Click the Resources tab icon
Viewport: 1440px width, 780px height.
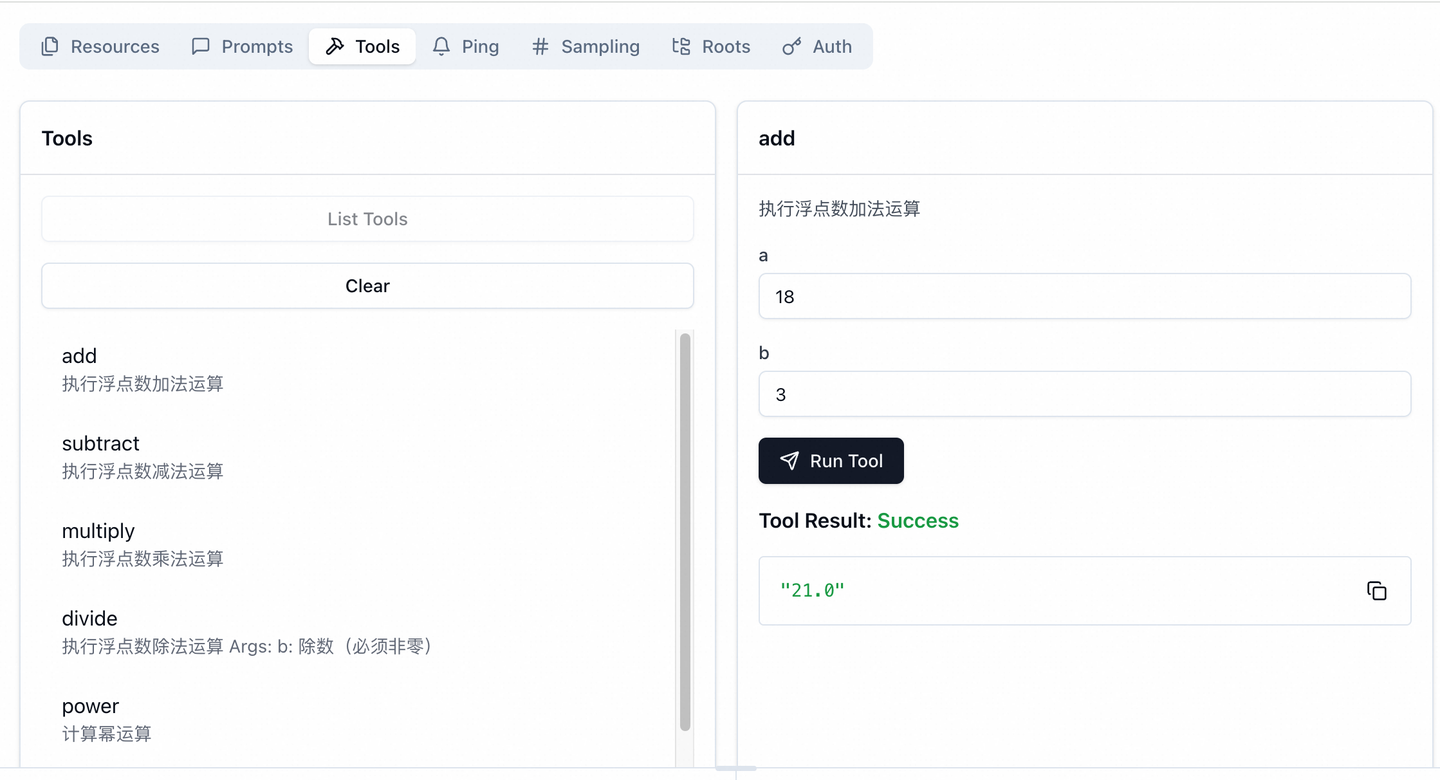49,46
